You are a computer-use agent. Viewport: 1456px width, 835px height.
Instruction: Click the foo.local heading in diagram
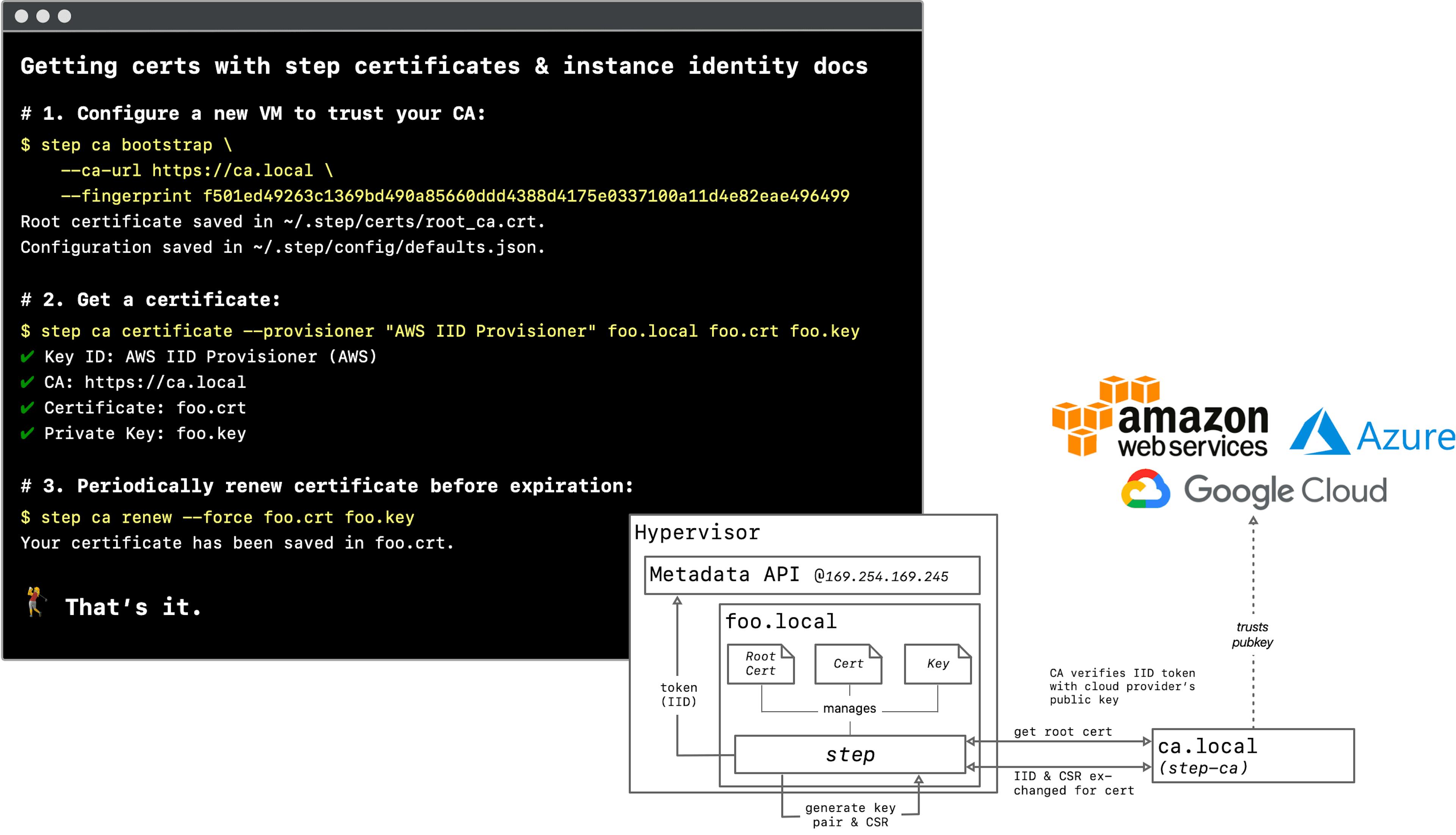[x=780, y=622]
